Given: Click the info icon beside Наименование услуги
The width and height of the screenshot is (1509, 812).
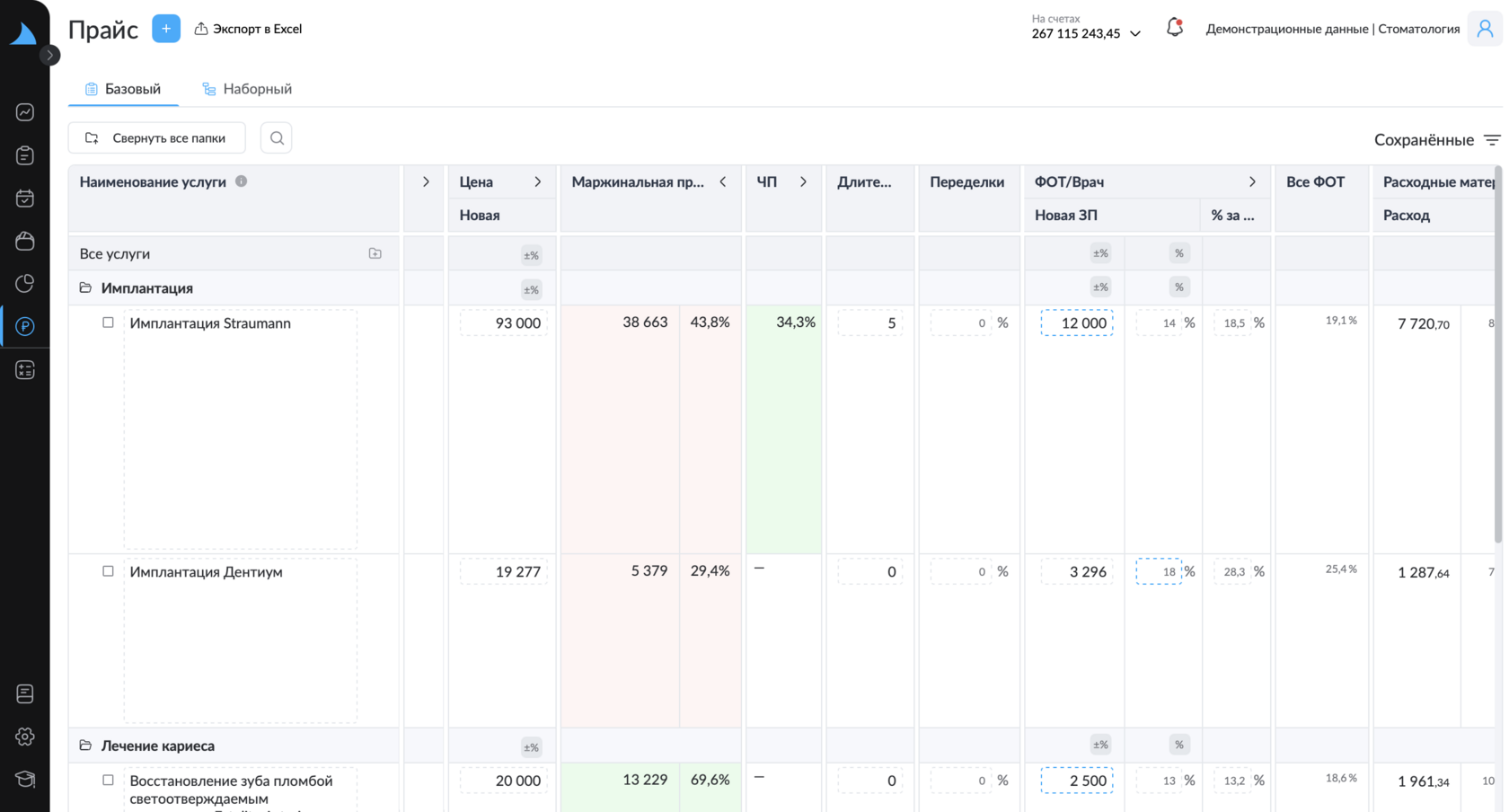Looking at the screenshot, I should (x=241, y=181).
